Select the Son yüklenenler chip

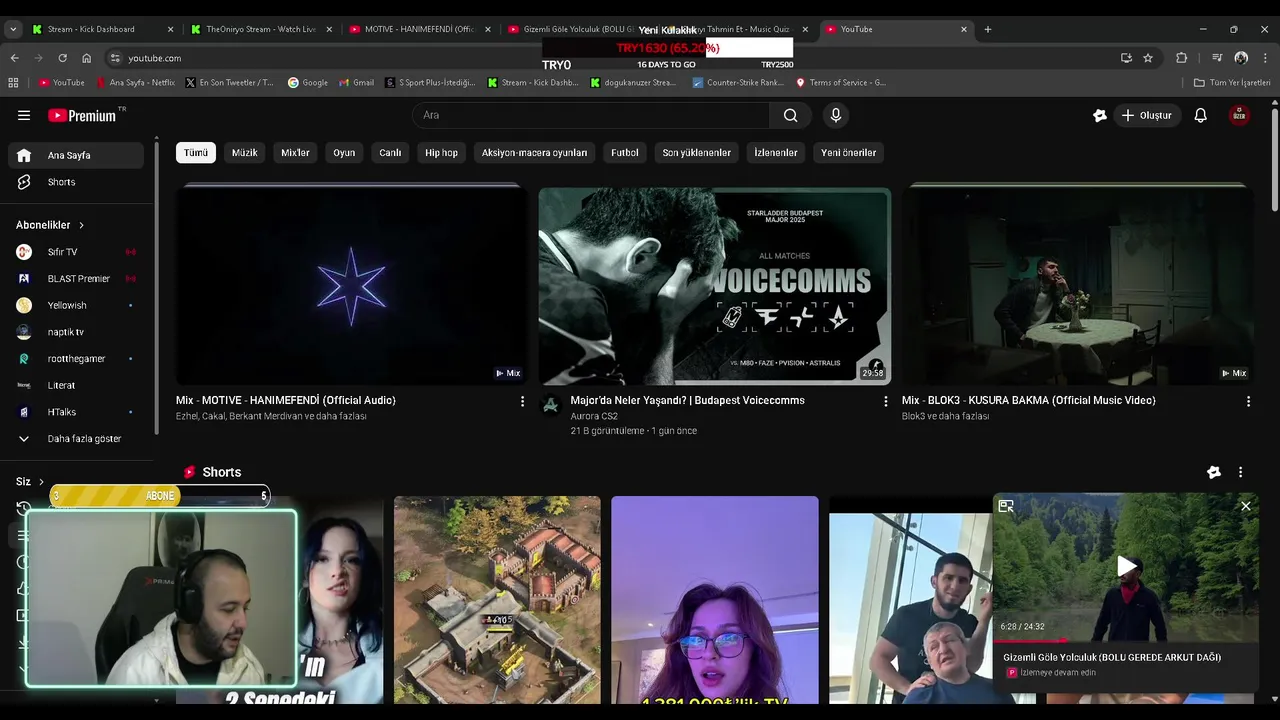click(x=697, y=153)
